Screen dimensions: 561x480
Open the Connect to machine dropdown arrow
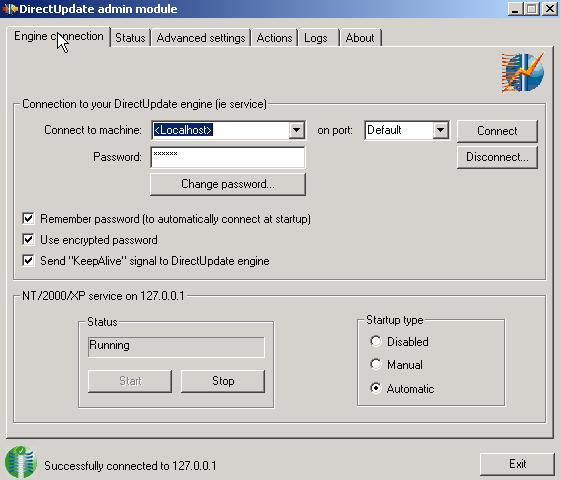(297, 130)
